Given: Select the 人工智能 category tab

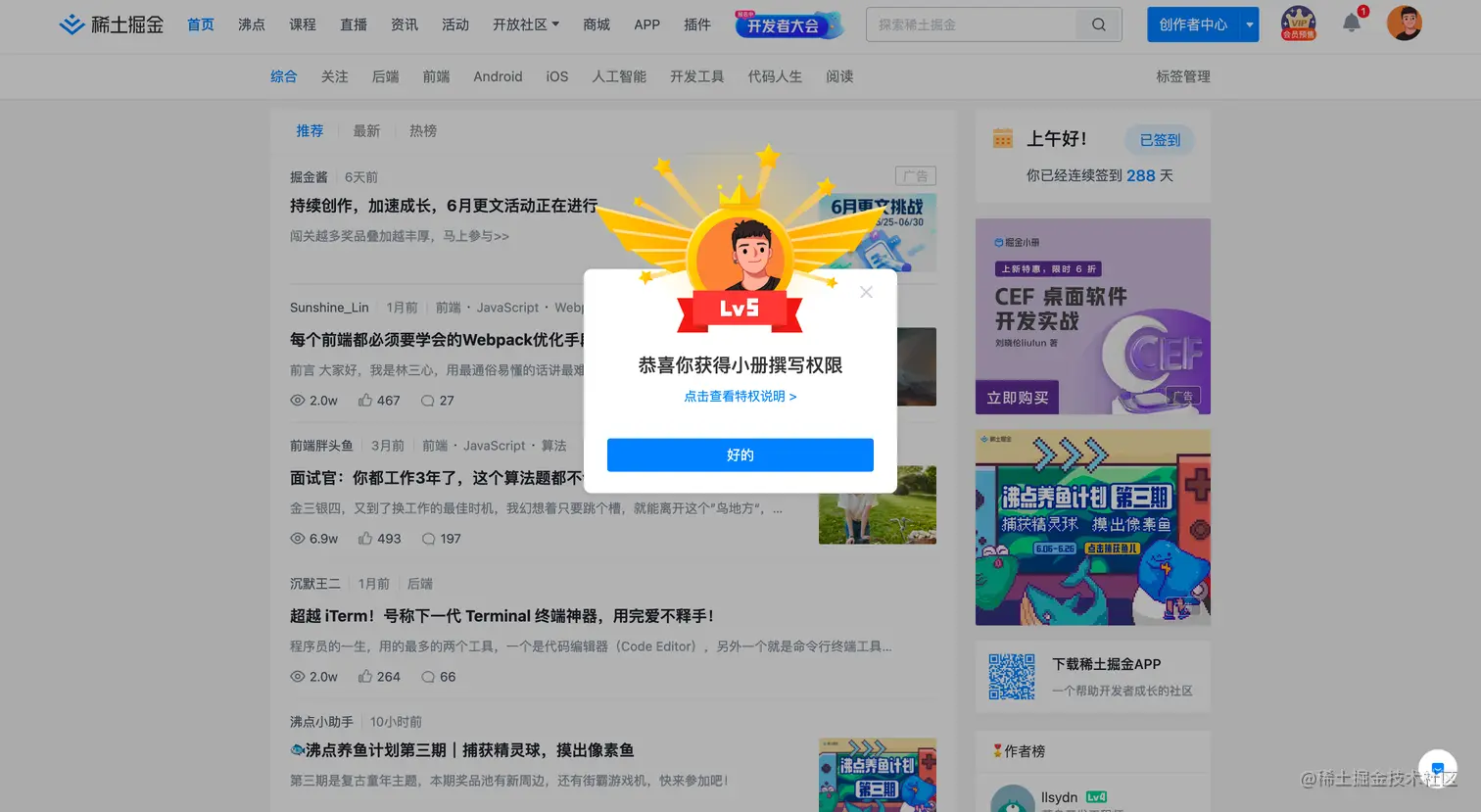Looking at the screenshot, I should click(619, 76).
